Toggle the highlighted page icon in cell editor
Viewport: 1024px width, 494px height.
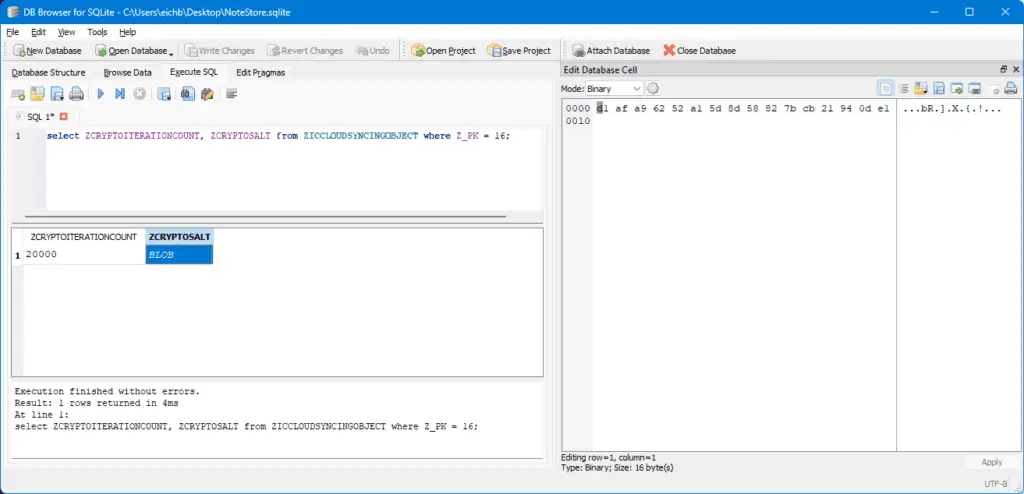coord(886,88)
